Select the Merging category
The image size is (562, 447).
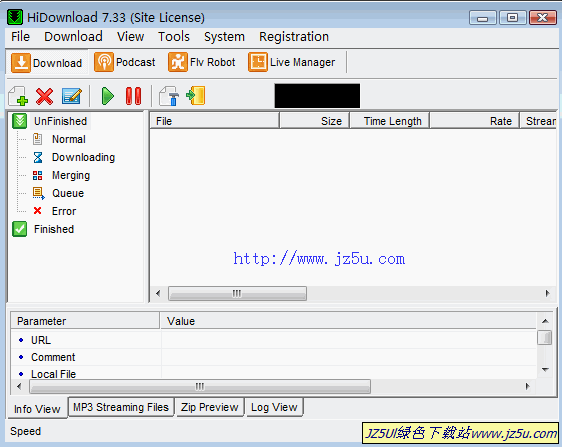[x=71, y=175]
